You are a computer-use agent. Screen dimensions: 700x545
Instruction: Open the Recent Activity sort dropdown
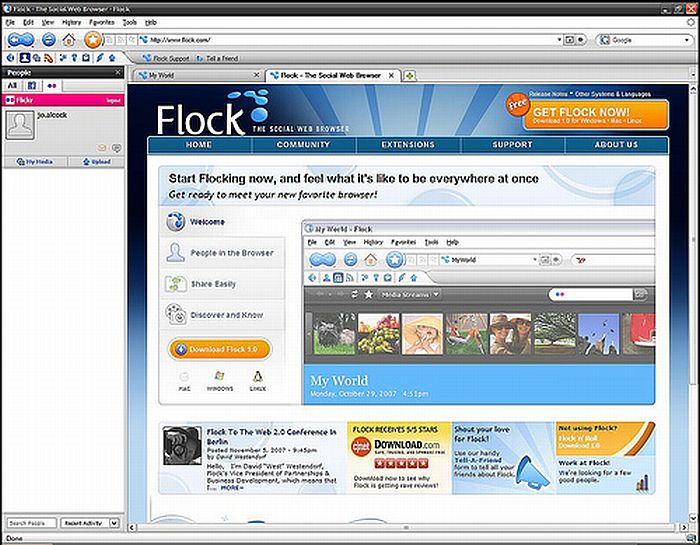point(90,523)
